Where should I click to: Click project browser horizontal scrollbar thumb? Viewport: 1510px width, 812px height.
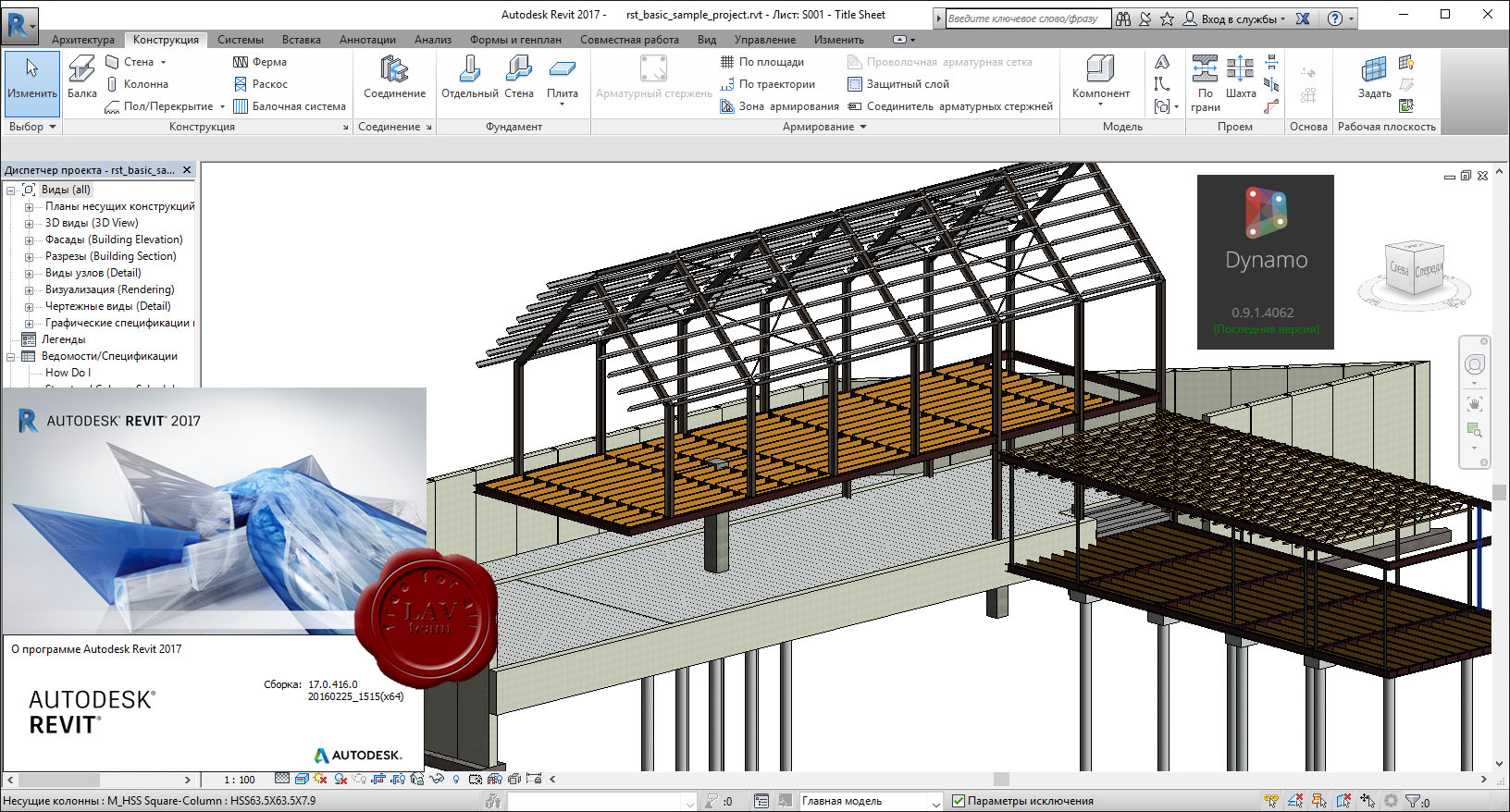[x=59, y=780]
